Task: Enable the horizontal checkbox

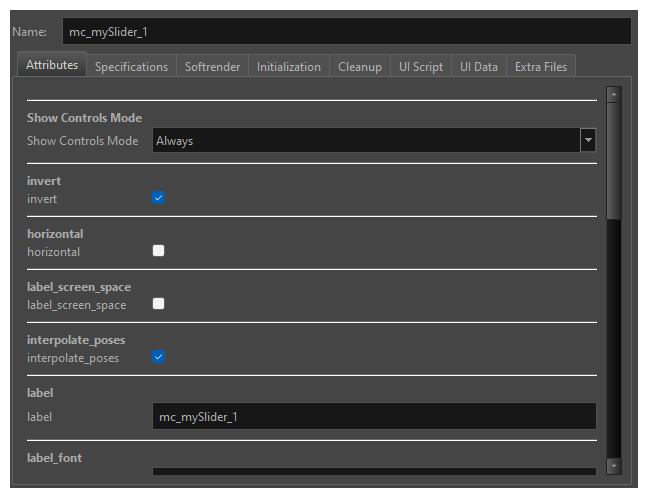Action: point(158,250)
